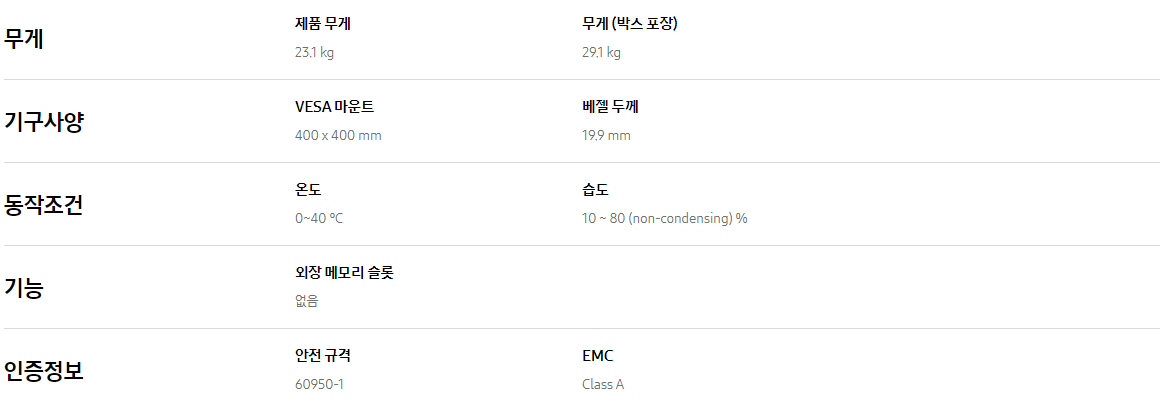The height and width of the screenshot is (403, 1165).
Task: Click the 400 x 400 mm value
Action: [338, 135]
